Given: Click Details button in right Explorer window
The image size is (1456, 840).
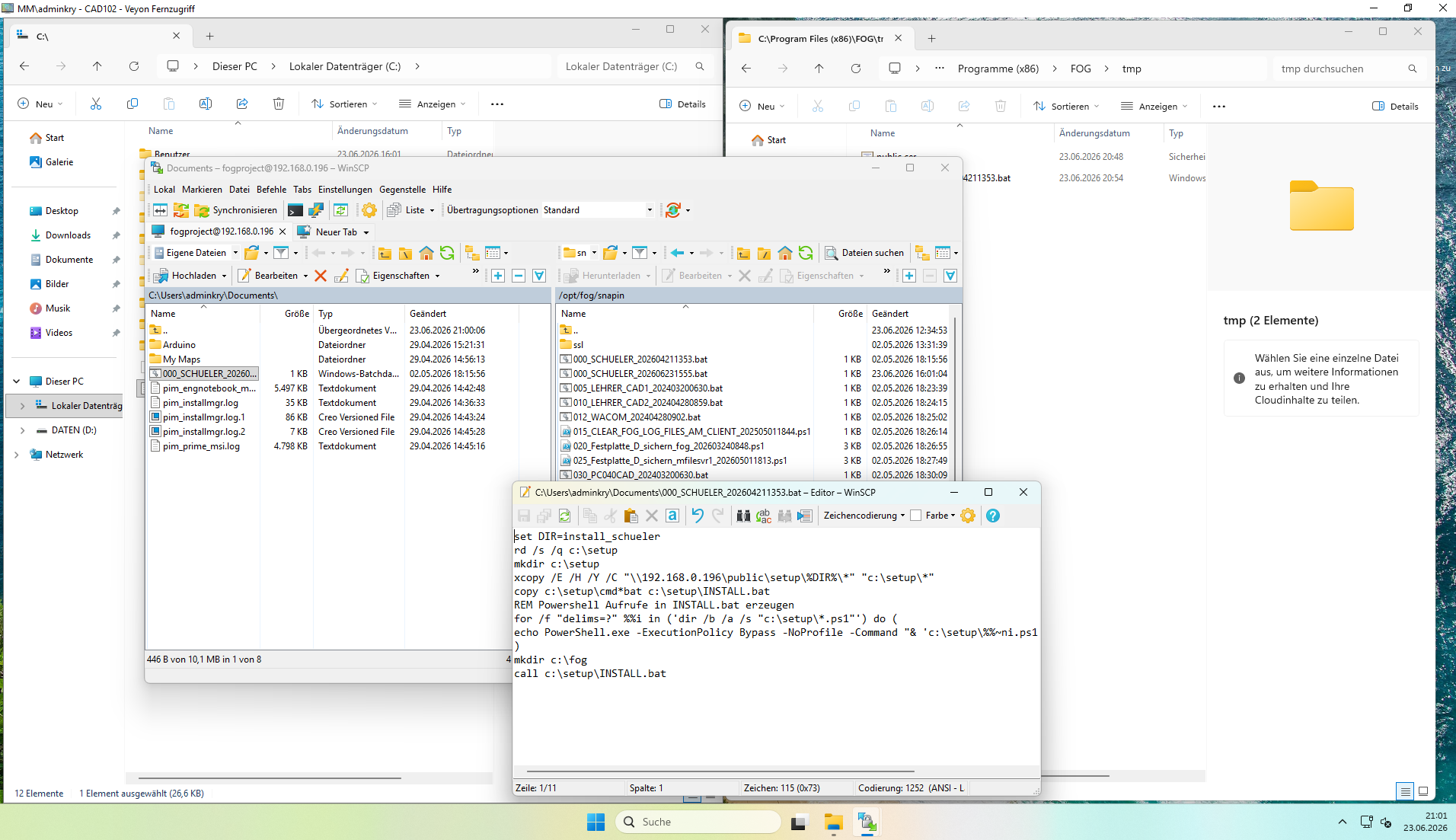Looking at the screenshot, I should pos(1395,107).
